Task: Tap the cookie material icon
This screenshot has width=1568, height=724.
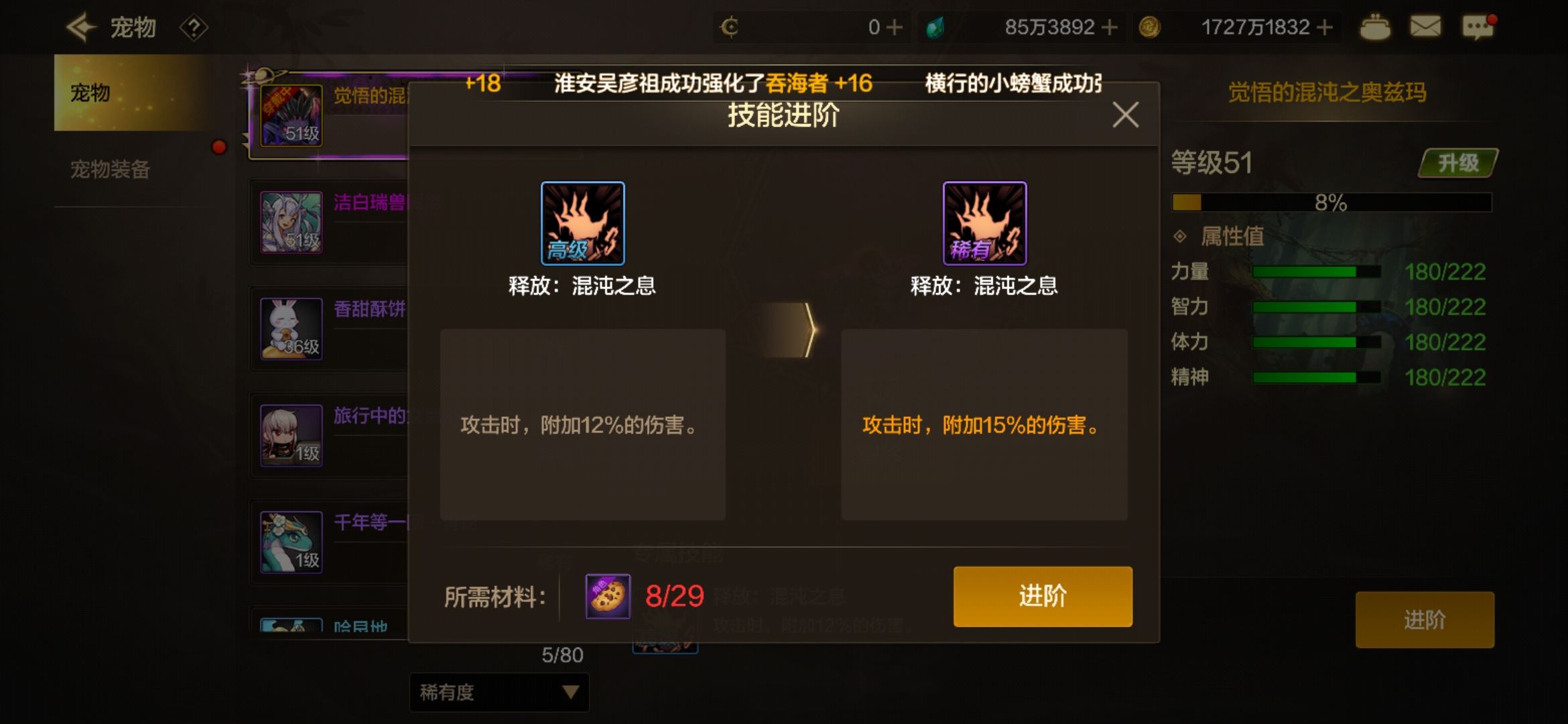Action: [x=608, y=596]
